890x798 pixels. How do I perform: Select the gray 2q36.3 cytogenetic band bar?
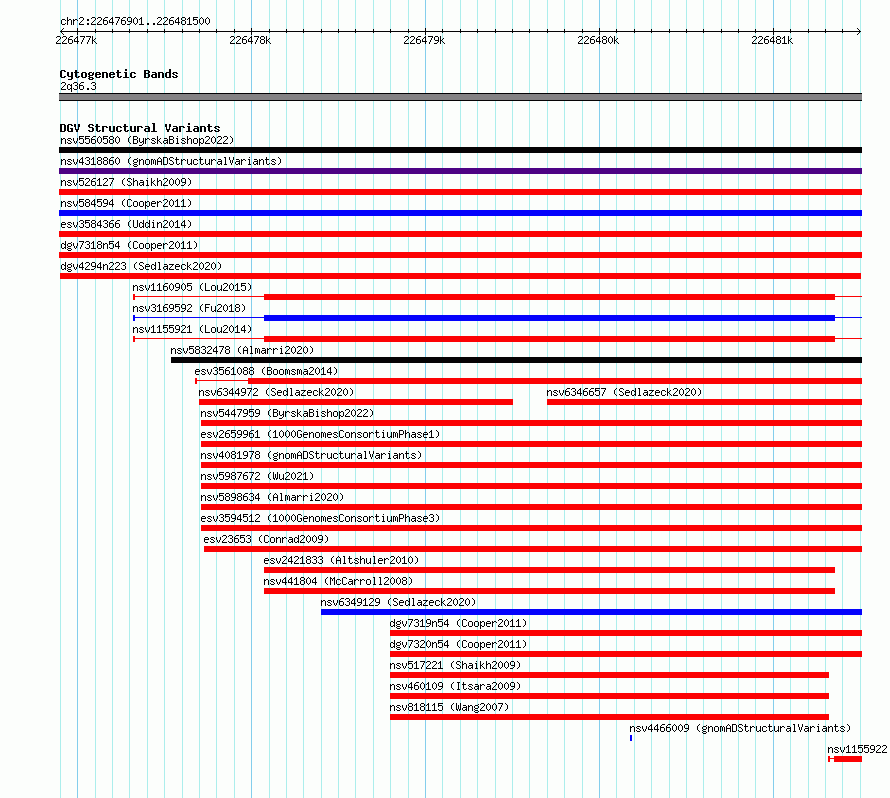pos(460,97)
